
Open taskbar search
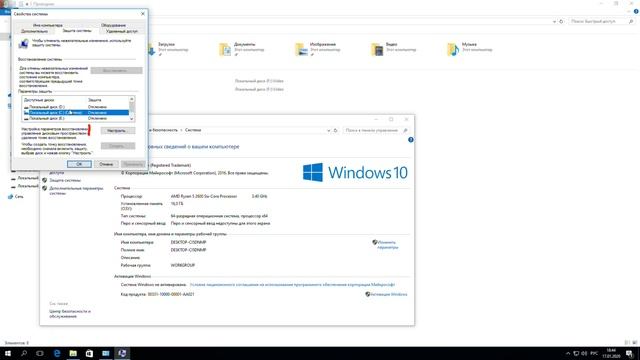pos(24,353)
